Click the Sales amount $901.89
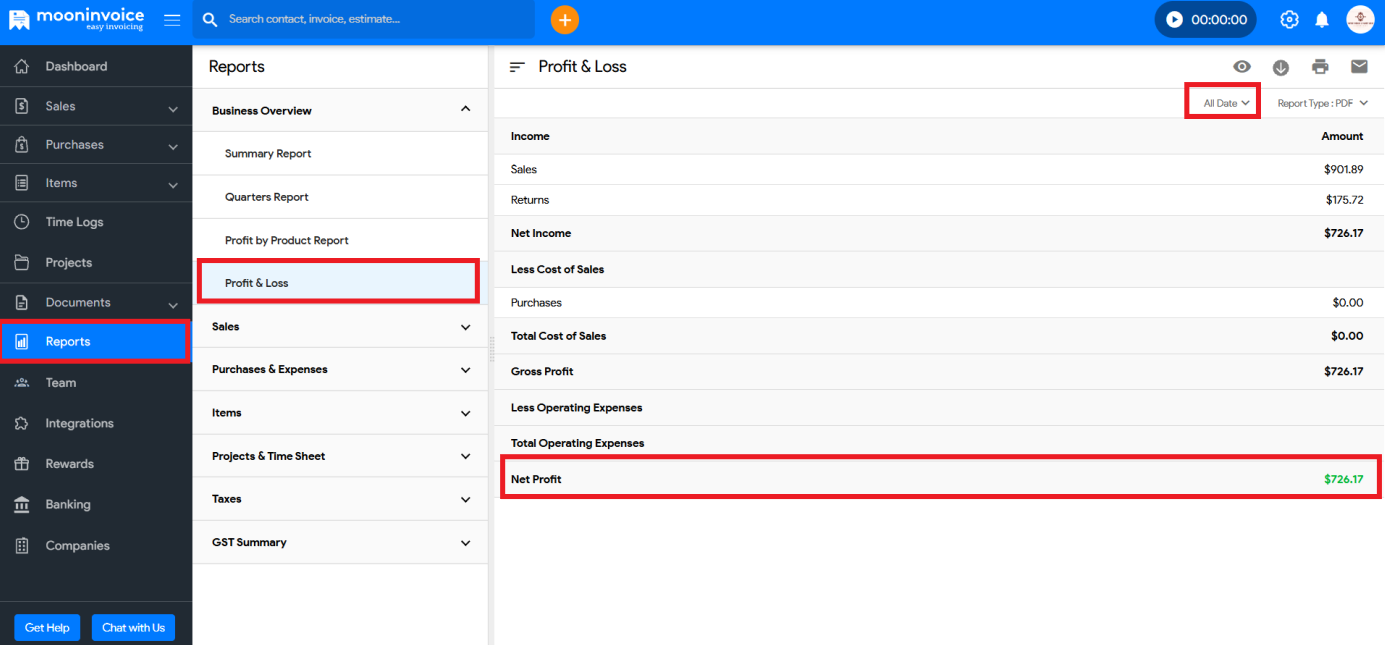Viewport: 1385px width, 645px height. coord(1343,169)
